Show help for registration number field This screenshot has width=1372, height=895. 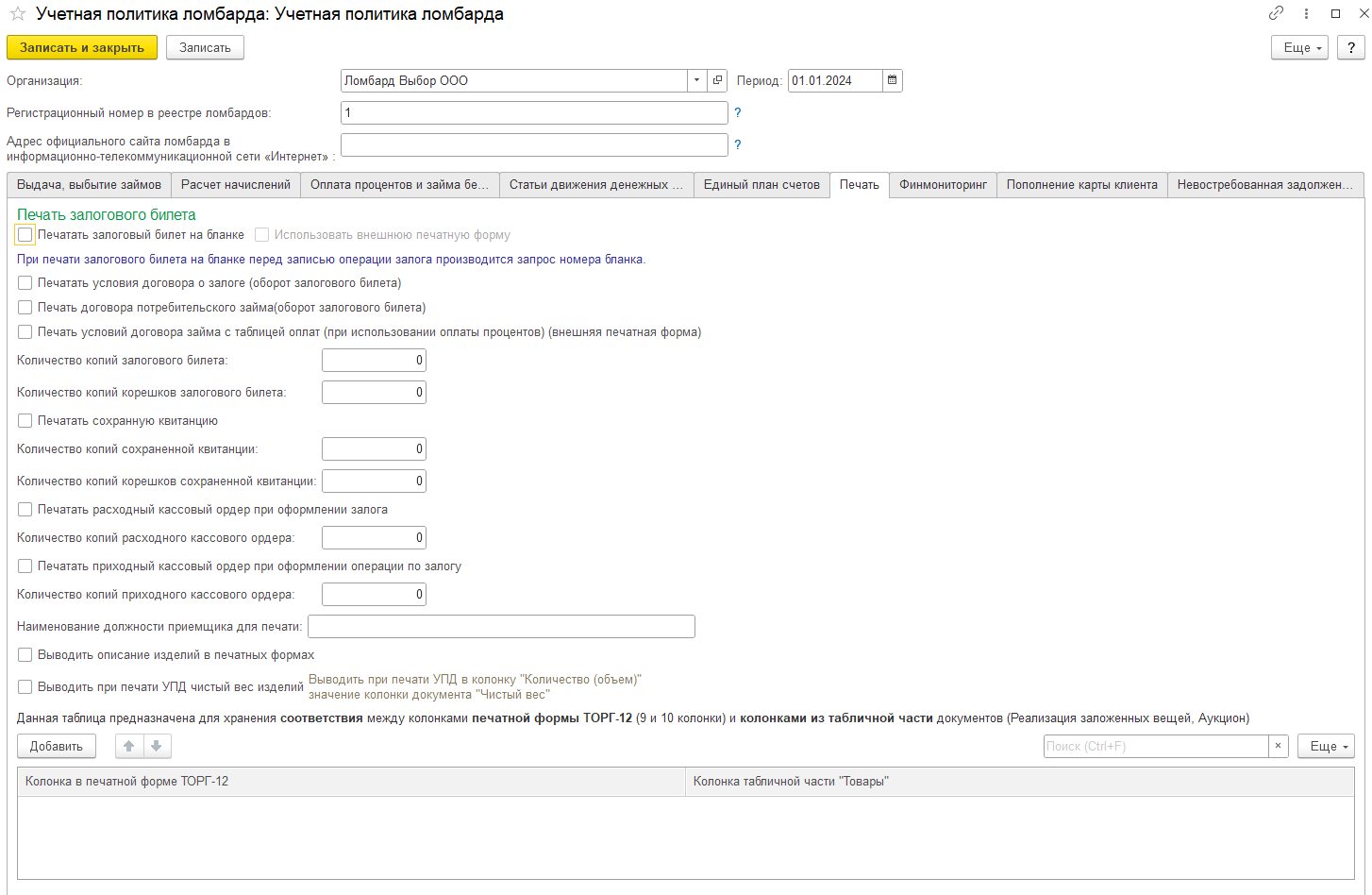[x=738, y=112]
